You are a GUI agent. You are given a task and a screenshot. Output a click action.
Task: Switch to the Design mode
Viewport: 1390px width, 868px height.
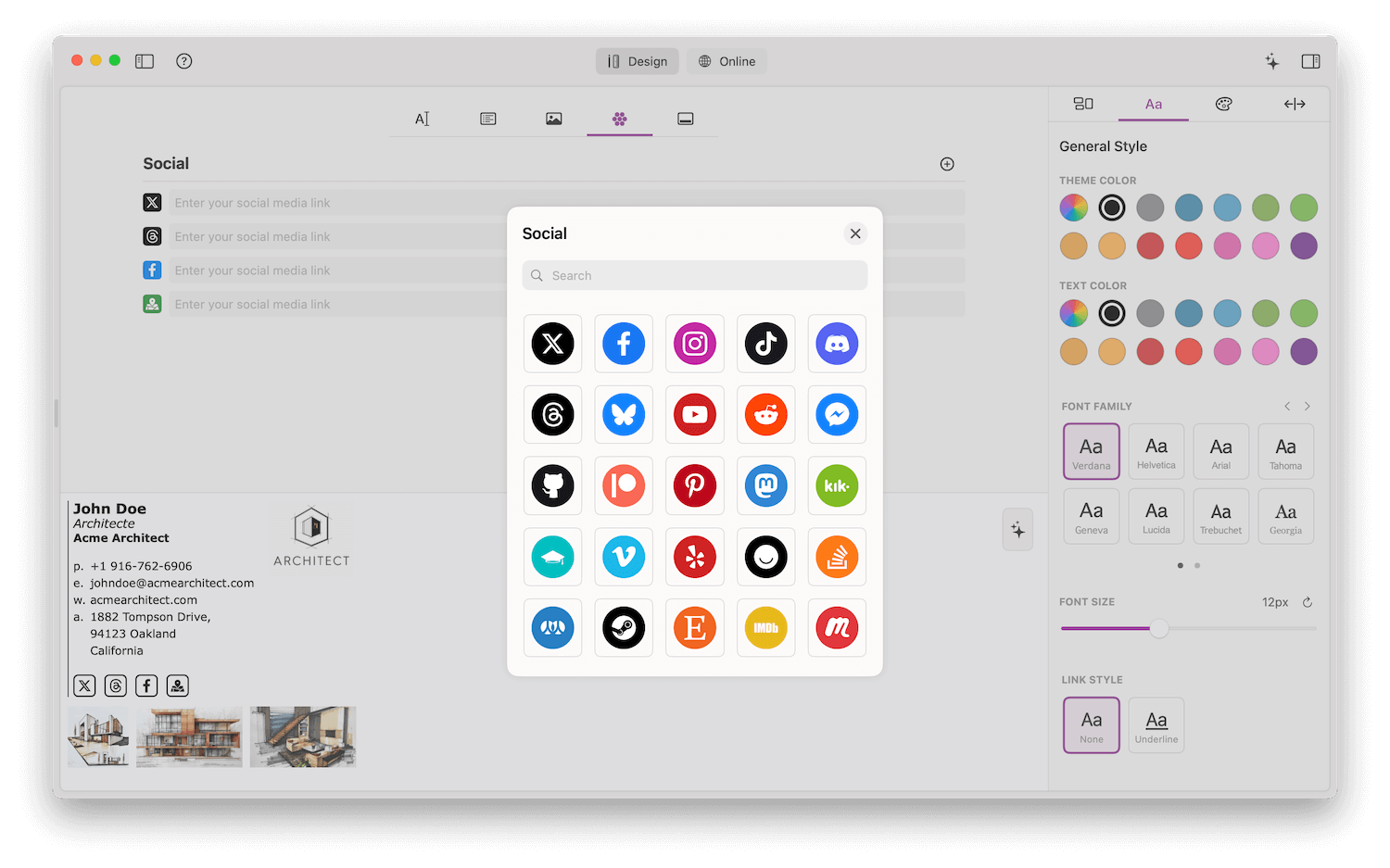tap(638, 61)
